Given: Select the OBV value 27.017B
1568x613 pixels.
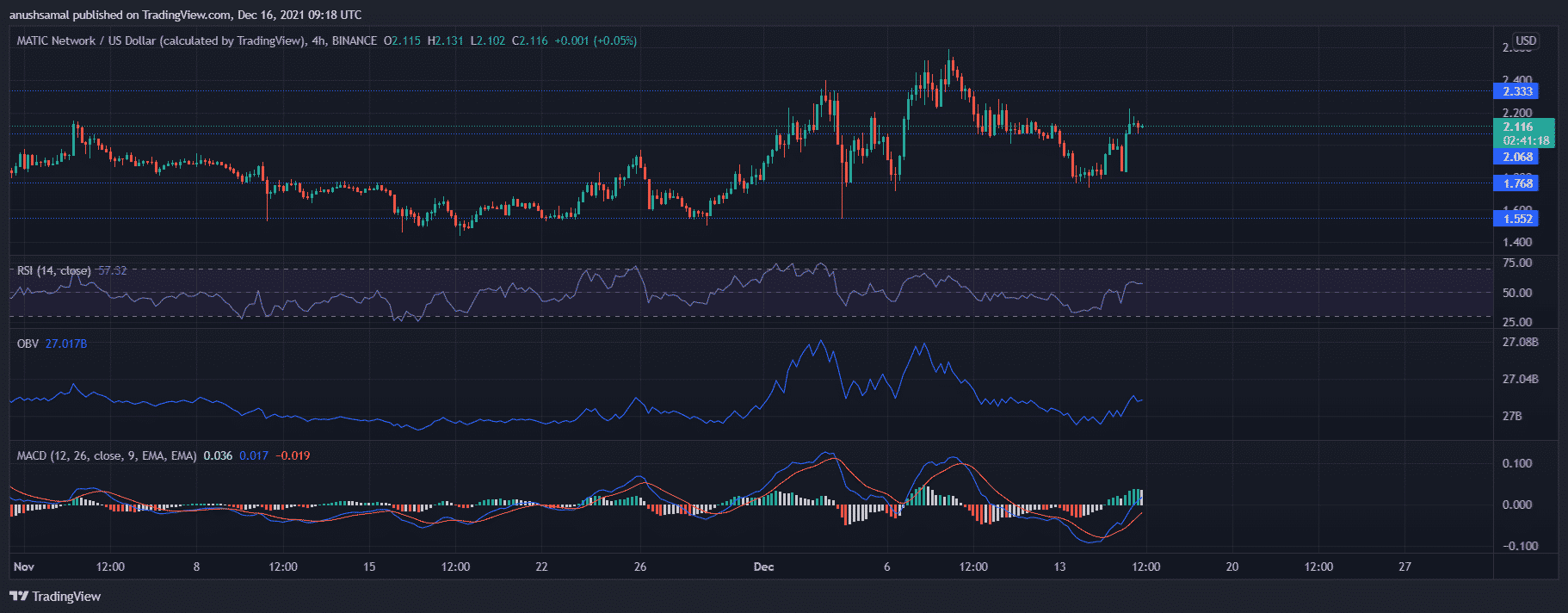Looking at the screenshot, I should (x=65, y=344).
